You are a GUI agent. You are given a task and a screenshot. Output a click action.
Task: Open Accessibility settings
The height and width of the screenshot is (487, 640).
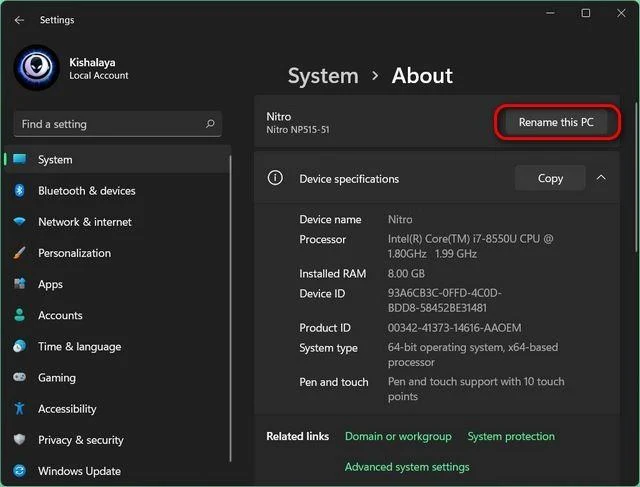click(118, 409)
